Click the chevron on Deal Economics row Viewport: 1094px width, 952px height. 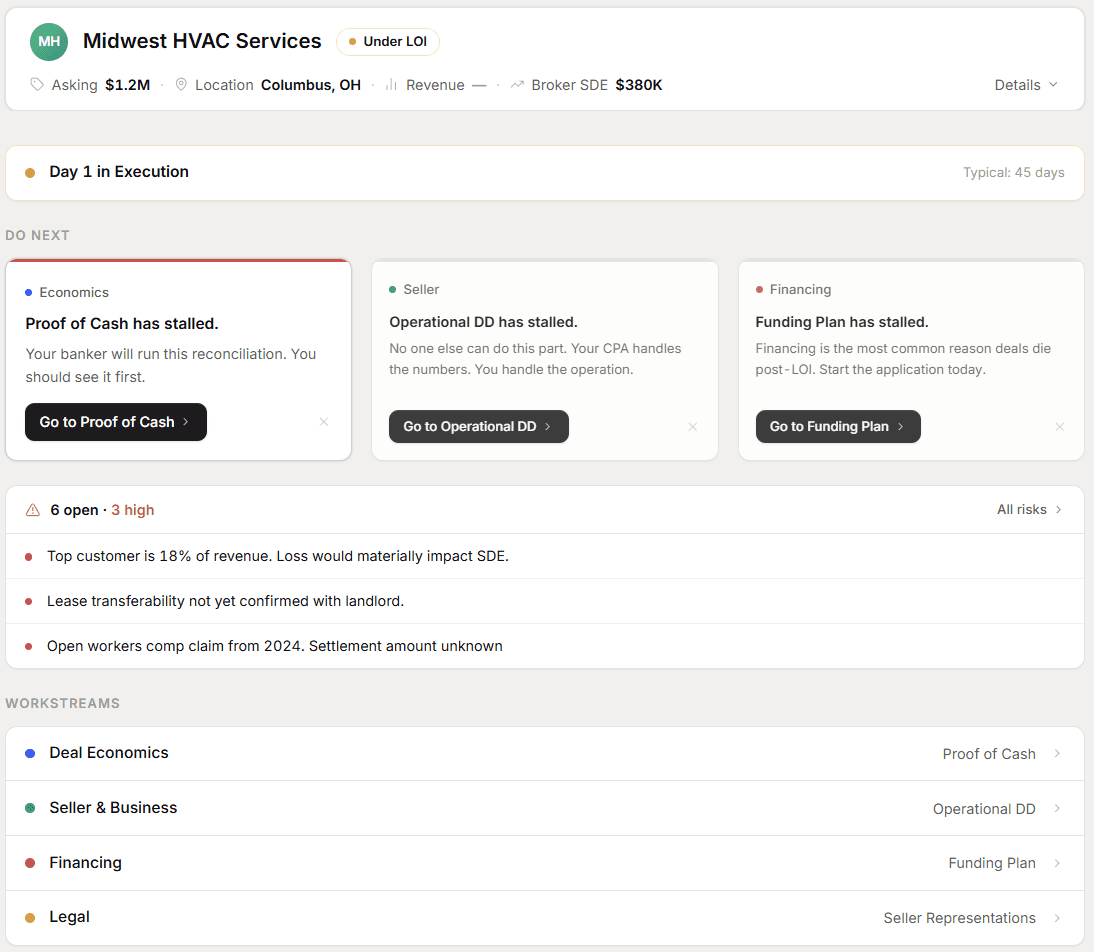click(1058, 753)
